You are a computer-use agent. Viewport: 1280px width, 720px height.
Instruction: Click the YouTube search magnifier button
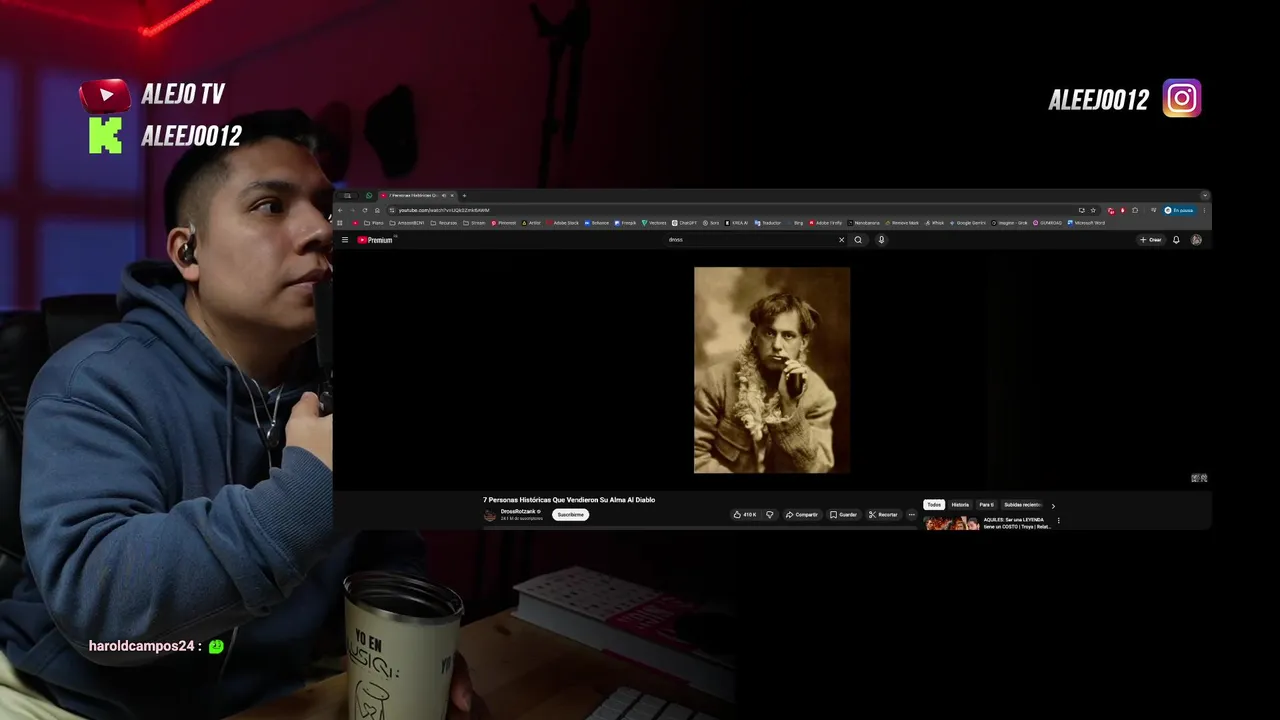pyautogui.click(x=858, y=240)
